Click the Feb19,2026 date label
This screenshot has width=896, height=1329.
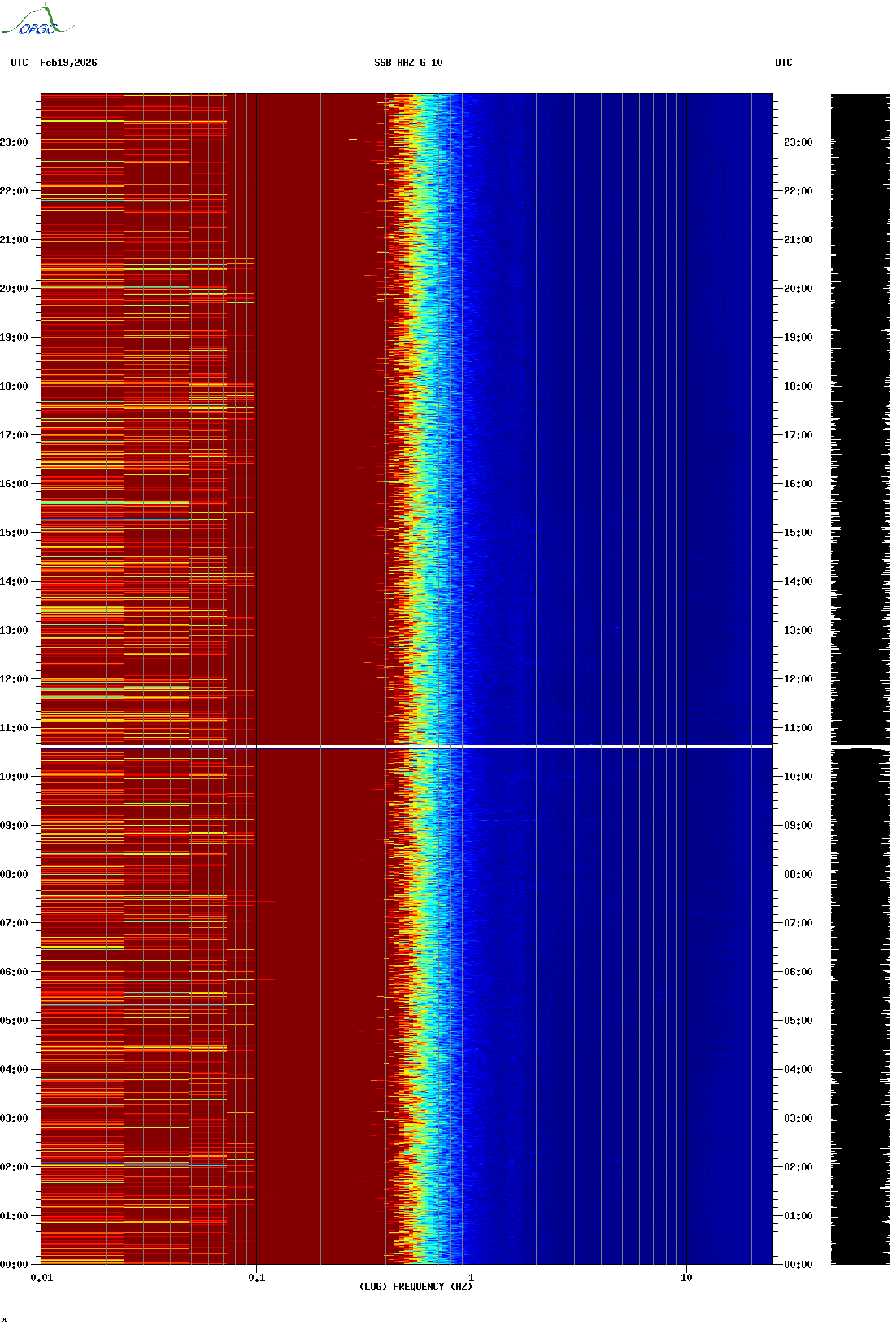point(68,63)
